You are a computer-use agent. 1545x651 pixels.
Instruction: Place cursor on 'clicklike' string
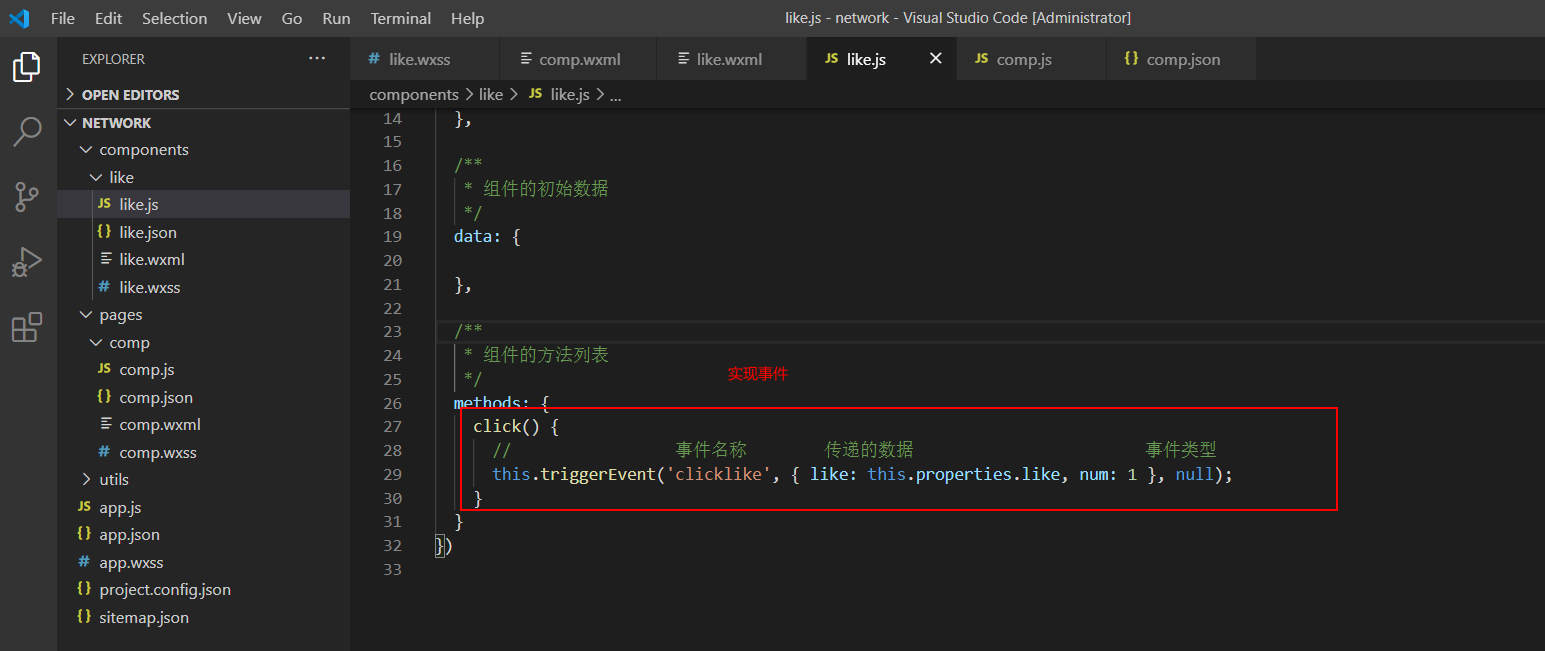(x=720, y=474)
